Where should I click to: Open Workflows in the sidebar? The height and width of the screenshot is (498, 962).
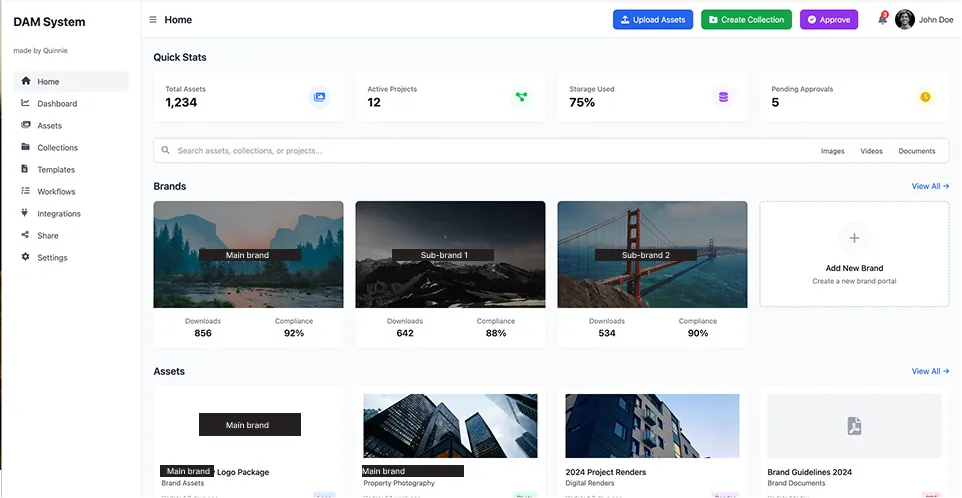(x=71, y=192)
